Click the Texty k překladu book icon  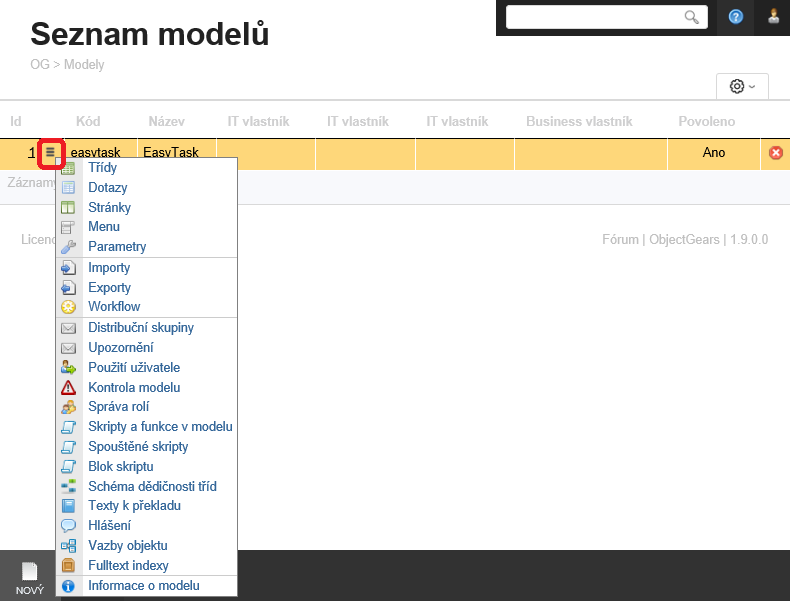click(x=68, y=506)
